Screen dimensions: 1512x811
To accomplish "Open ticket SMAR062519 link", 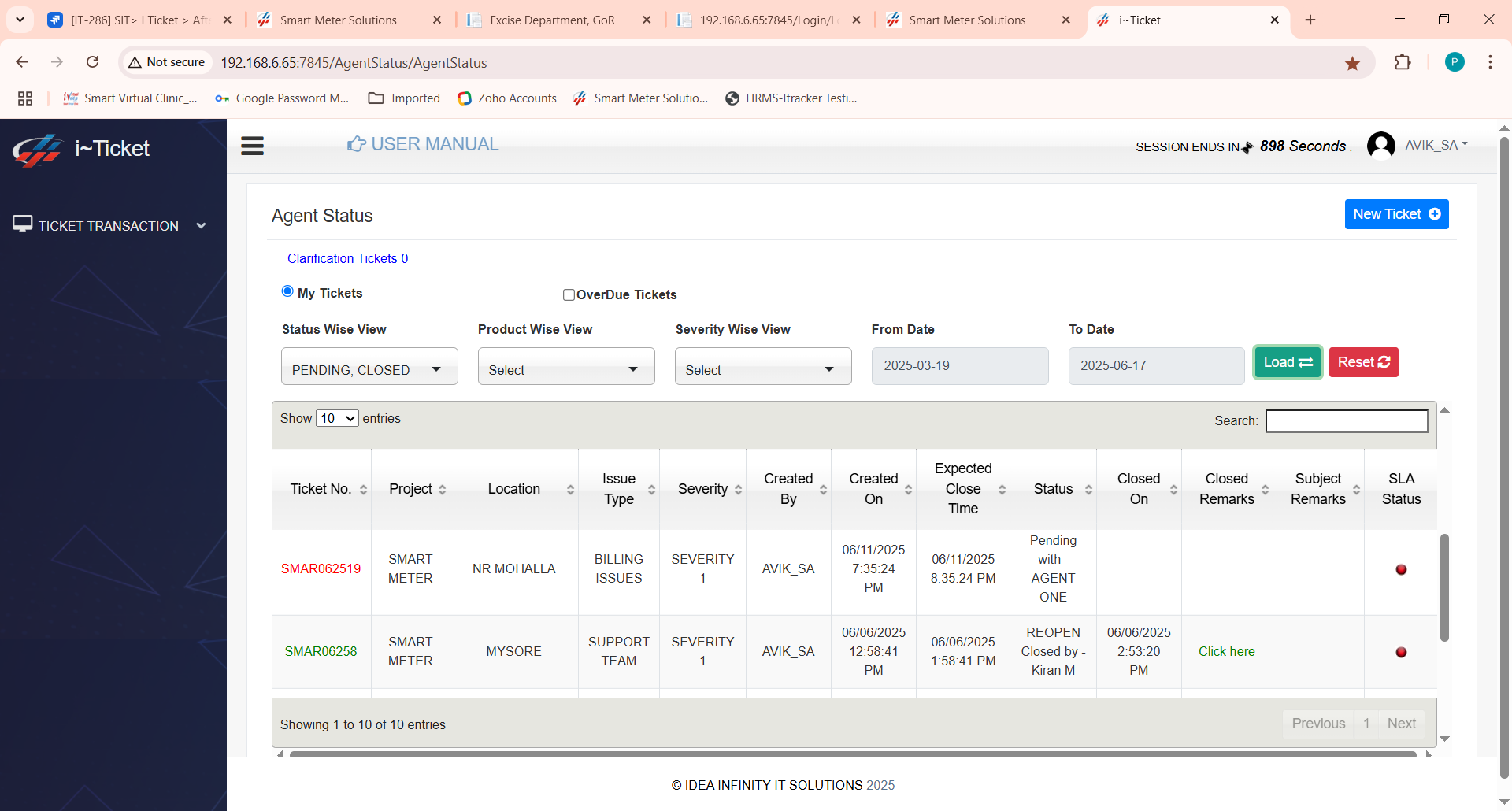I will [x=321, y=568].
